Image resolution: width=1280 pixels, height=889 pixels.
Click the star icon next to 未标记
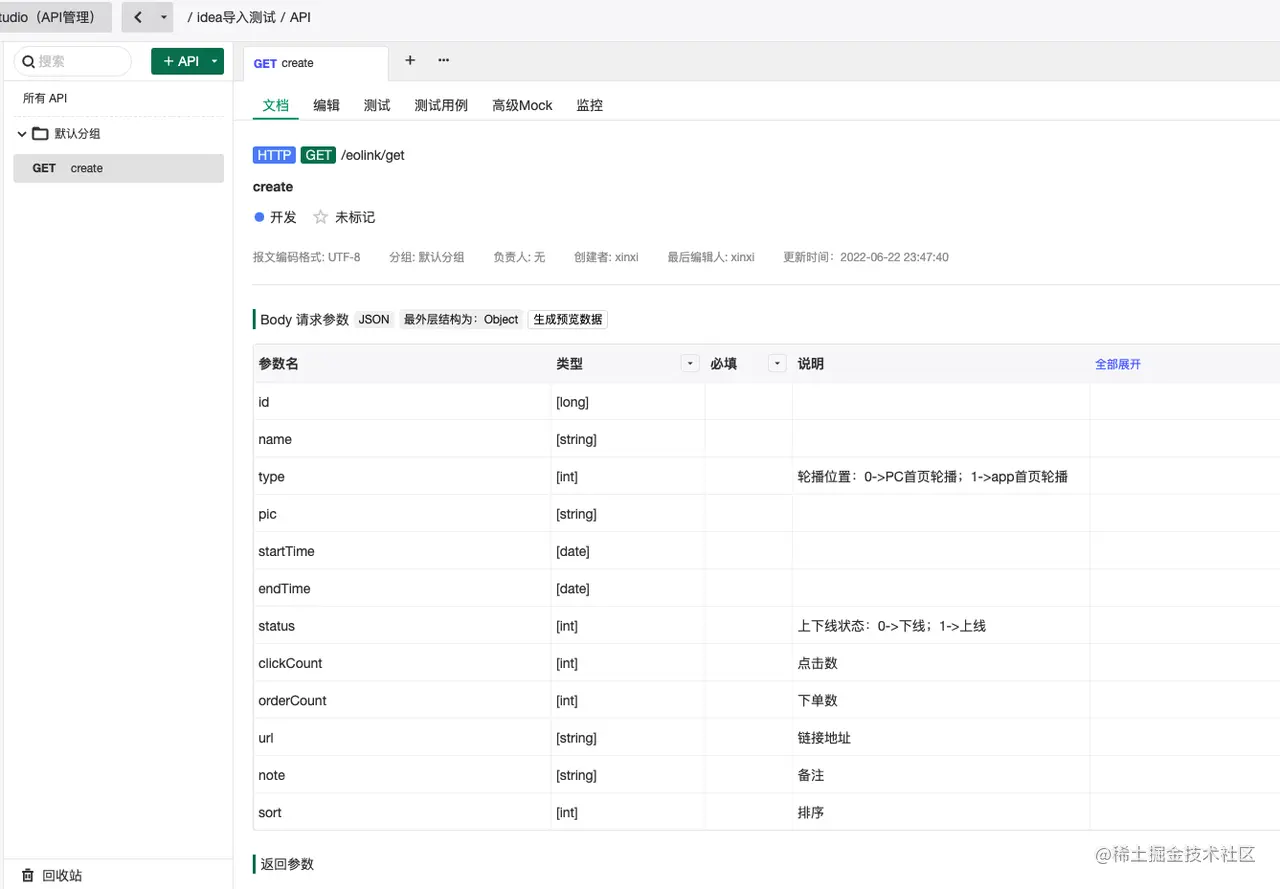[x=321, y=217]
